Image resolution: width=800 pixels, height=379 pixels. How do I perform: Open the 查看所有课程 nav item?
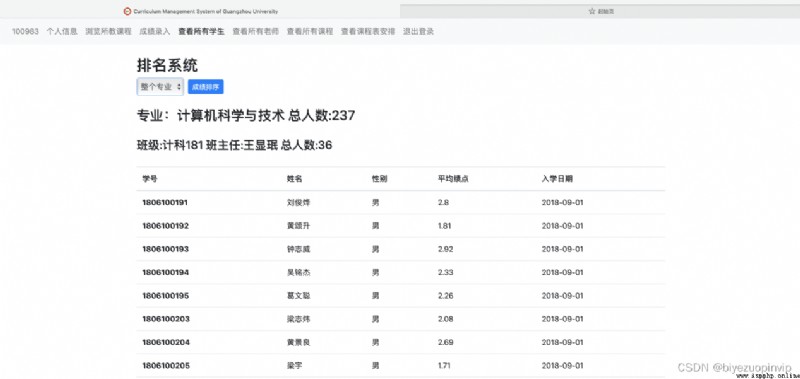click(x=310, y=32)
